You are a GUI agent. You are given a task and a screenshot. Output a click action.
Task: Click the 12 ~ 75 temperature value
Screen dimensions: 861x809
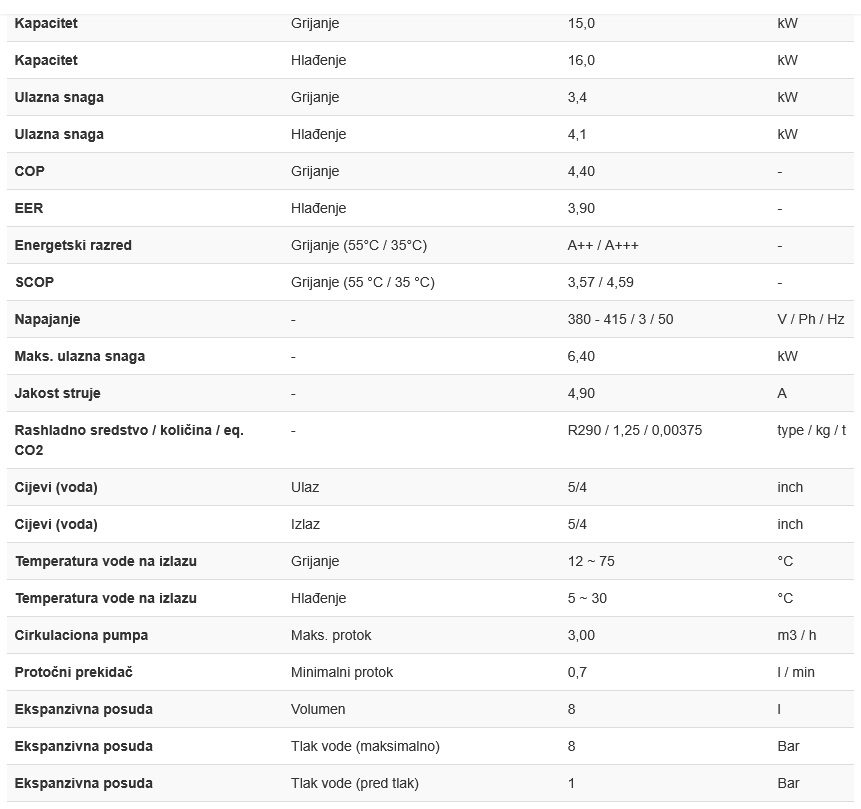click(x=591, y=561)
